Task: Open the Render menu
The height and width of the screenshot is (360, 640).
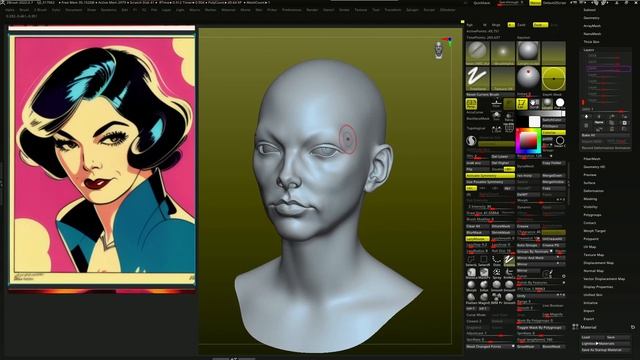Action: 312,10
